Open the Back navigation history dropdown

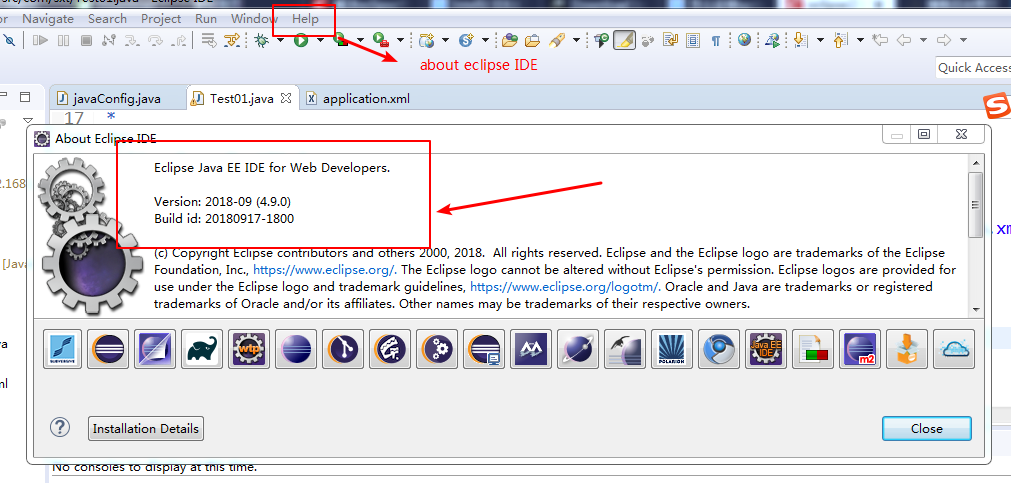pyautogui.click(x=923, y=41)
